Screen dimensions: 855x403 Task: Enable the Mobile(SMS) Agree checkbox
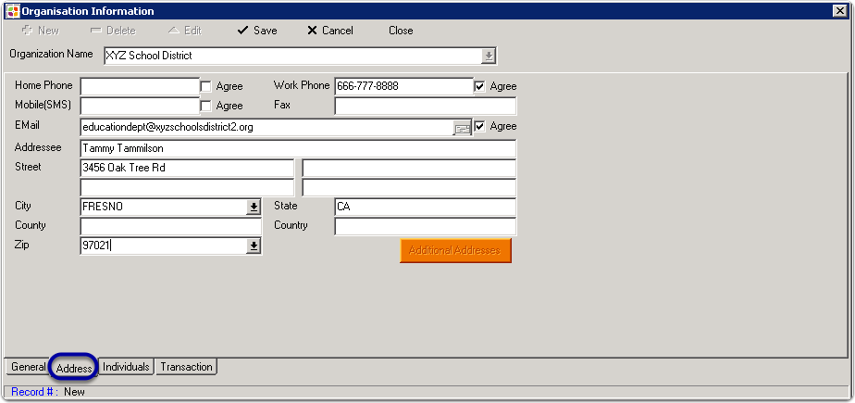206,106
